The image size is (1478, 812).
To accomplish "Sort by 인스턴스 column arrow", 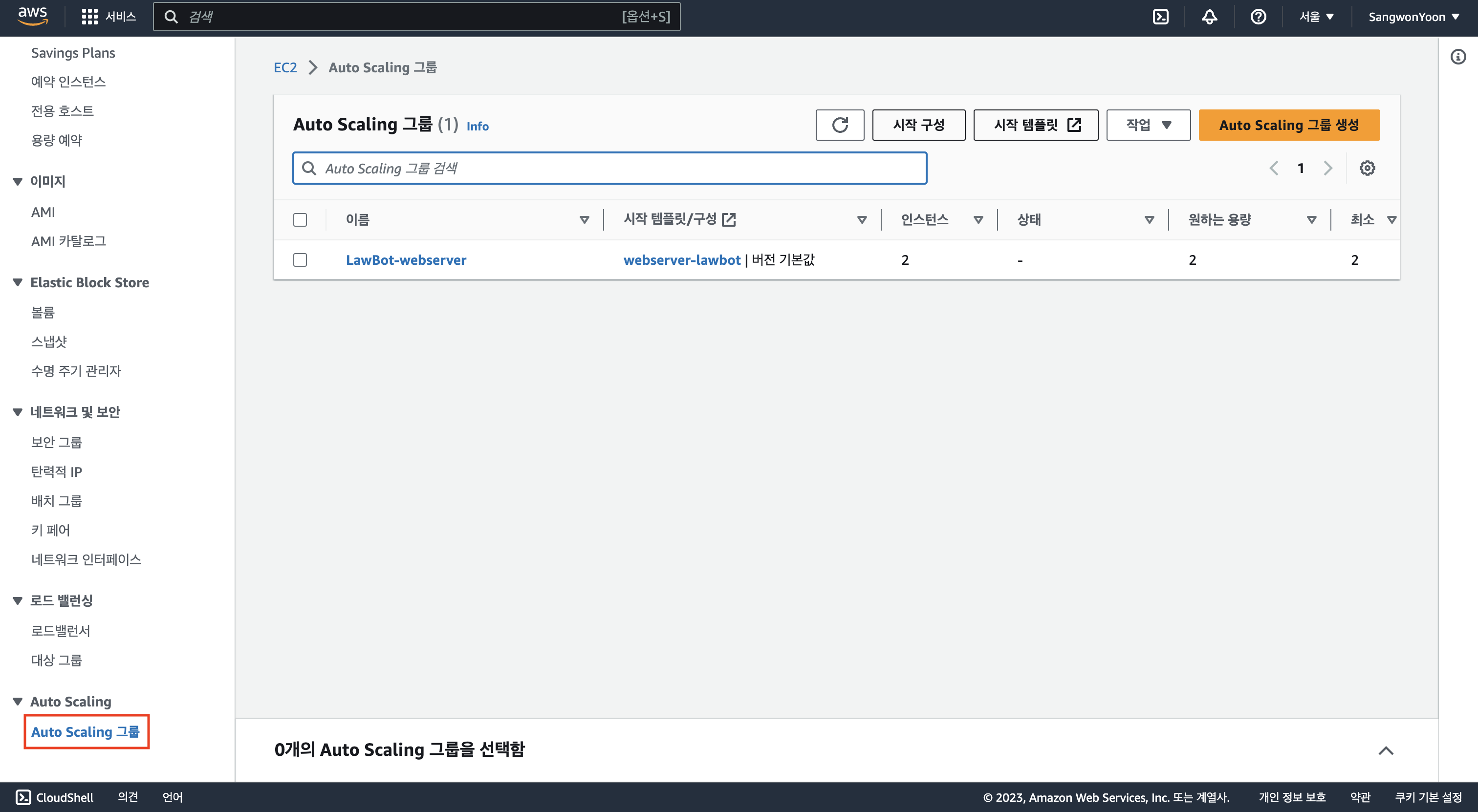I will [978, 220].
